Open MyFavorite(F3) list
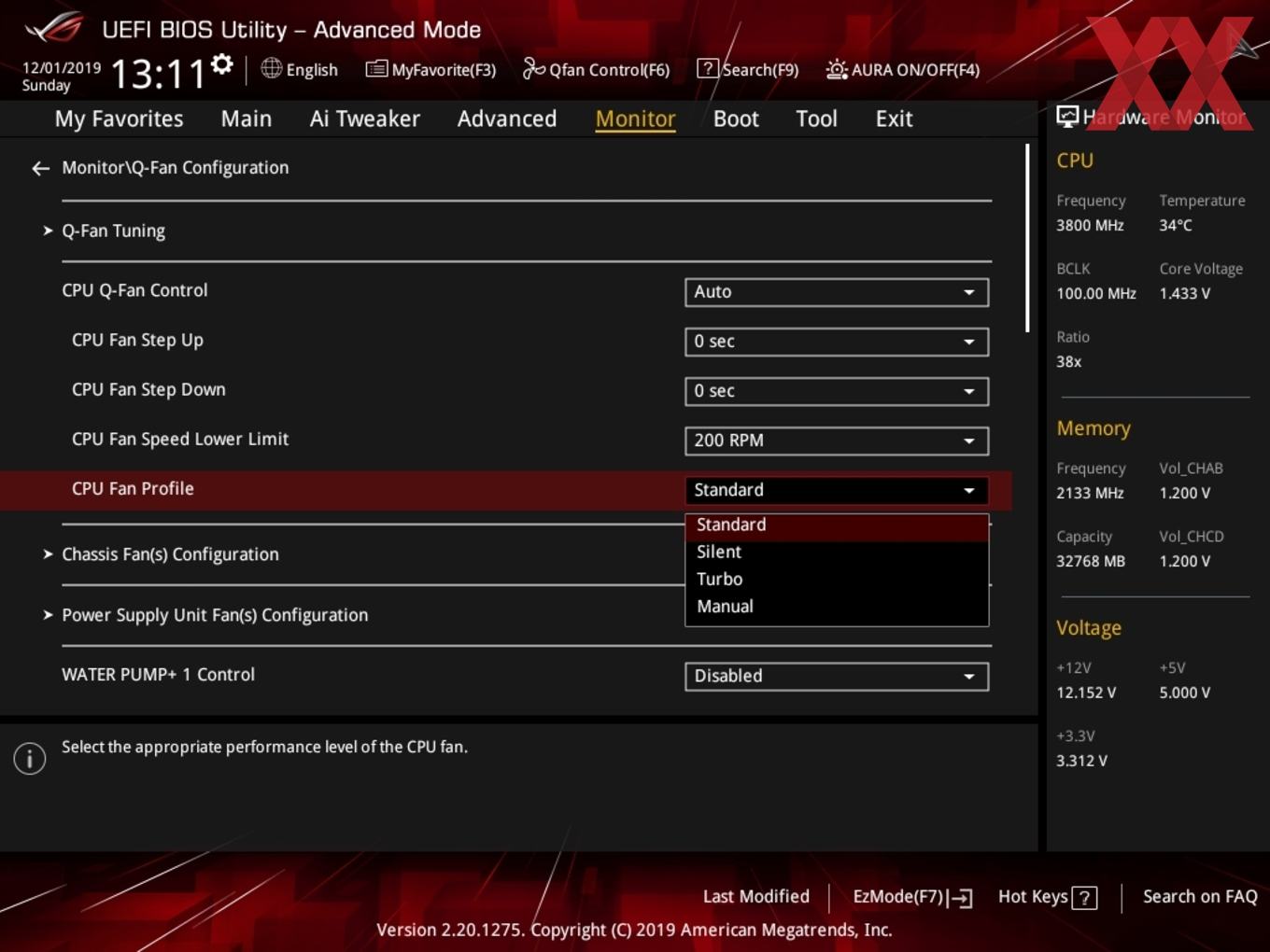Screen dimensions: 1270x952 pyautogui.click(x=430, y=70)
